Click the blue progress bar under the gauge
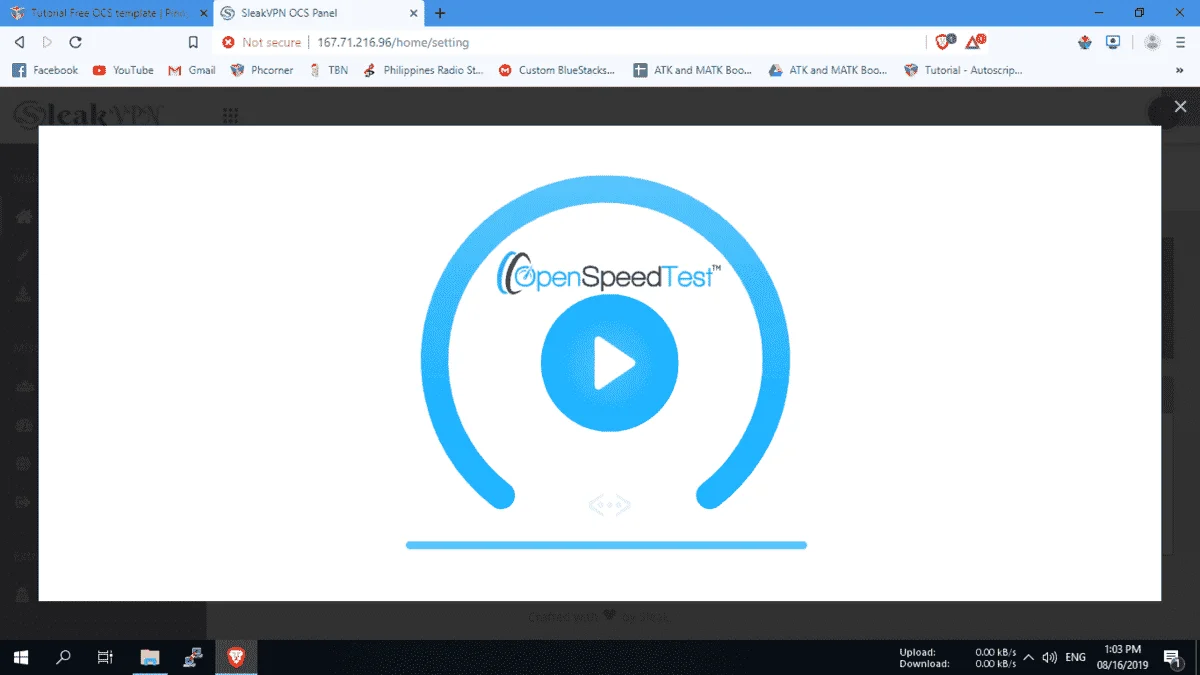The height and width of the screenshot is (675, 1200). pos(606,545)
